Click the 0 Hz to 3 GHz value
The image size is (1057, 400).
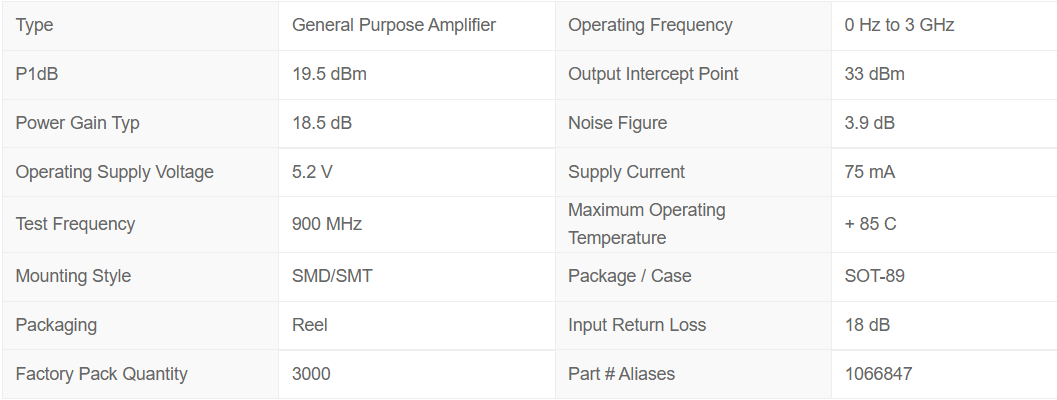[x=899, y=25]
